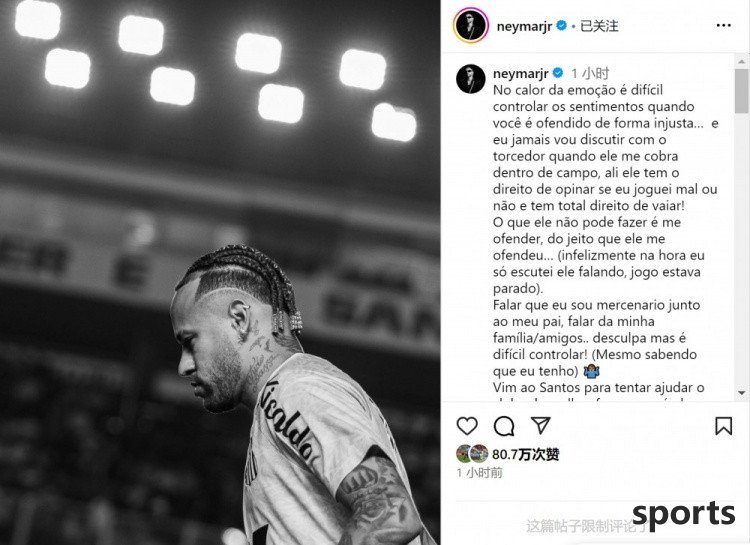Viewport: 750px width, 545px height.
Task: Save post with bookmark icon
Action: click(723, 425)
